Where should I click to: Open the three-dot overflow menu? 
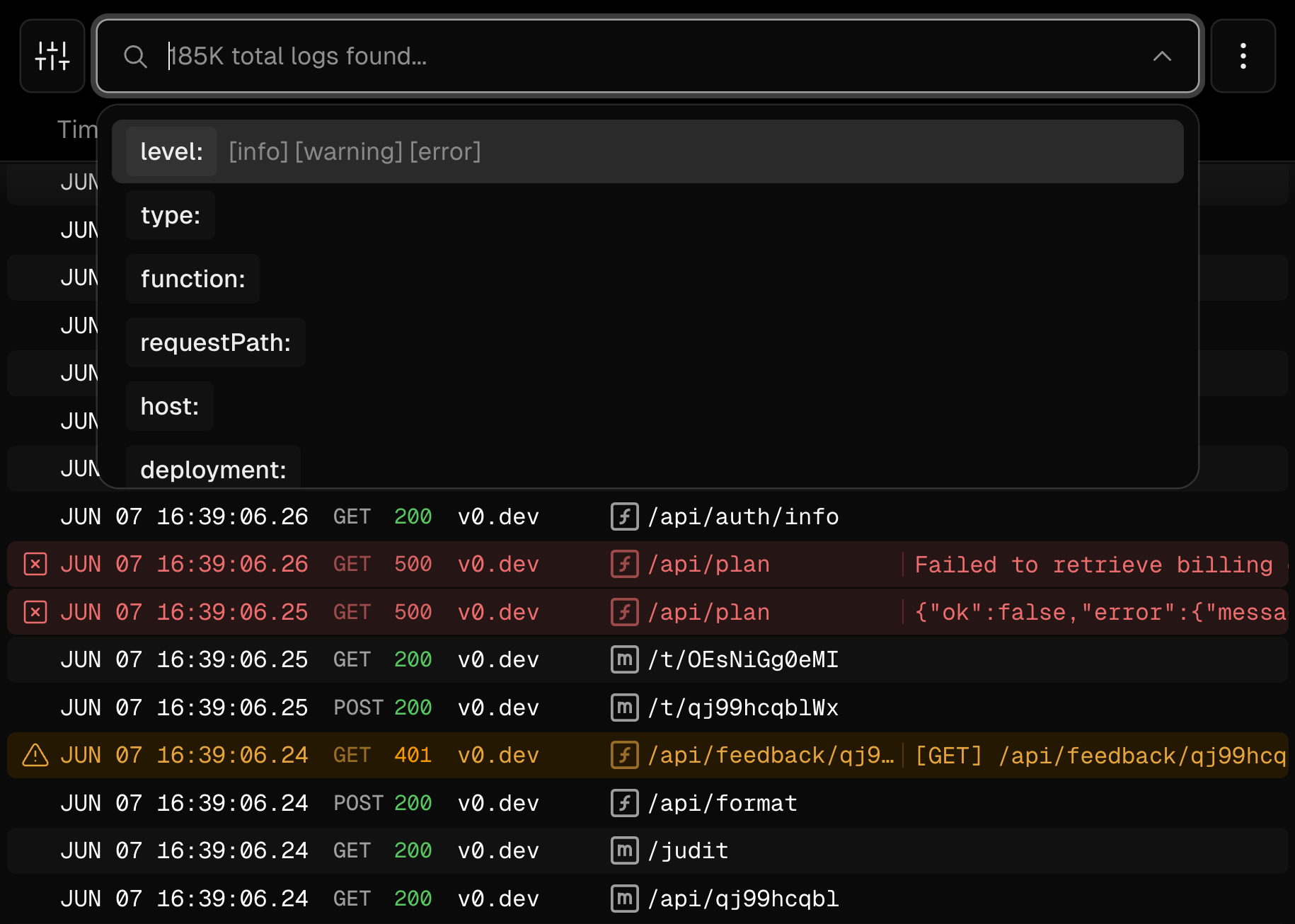click(1243, 56)
